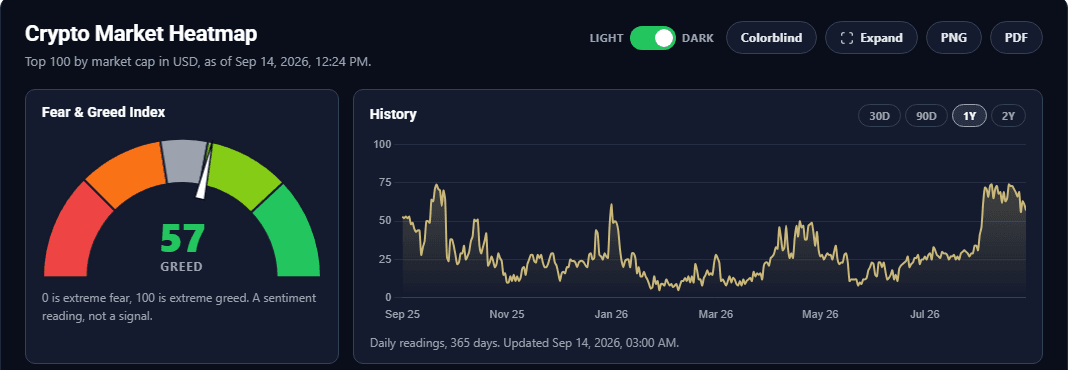Click the Jan 26 axis label
This screenshot has height=370, width=1070.
coord(611,315)
